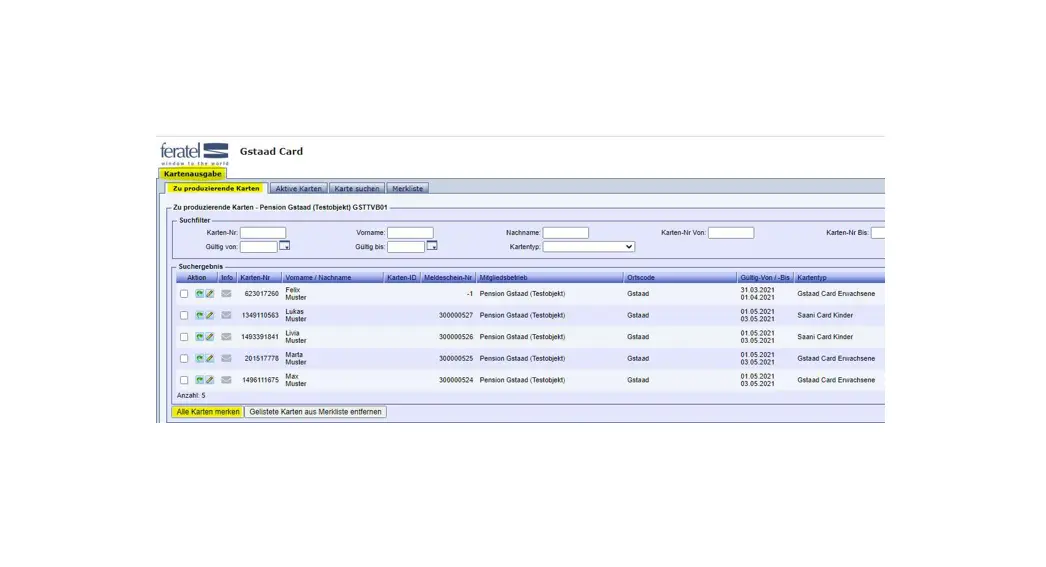
Task: Click pencil edit icon for Lukas Muster
Action: pos(209,315)
